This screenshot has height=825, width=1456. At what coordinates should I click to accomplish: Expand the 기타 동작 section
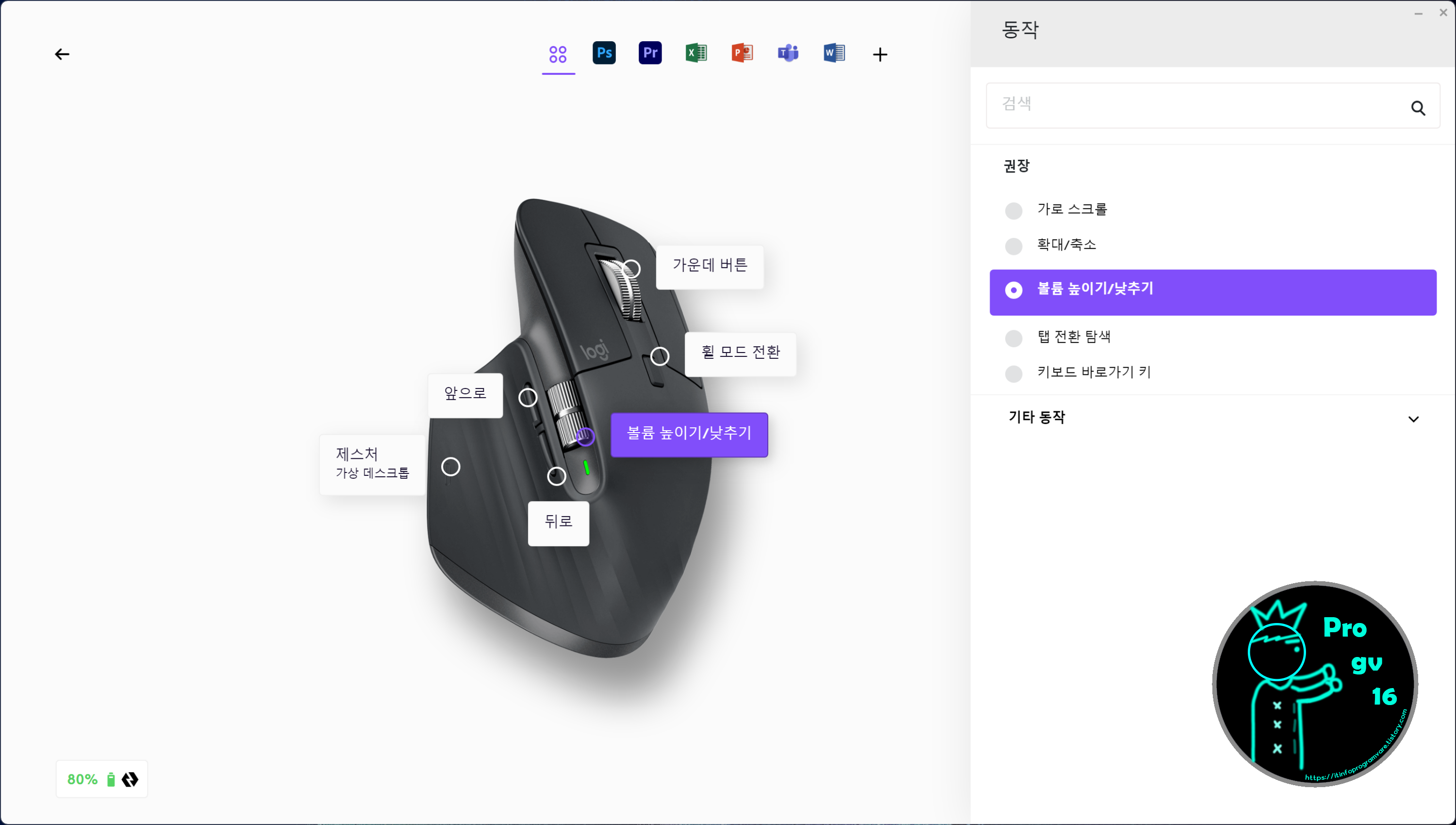(1413, 419)
